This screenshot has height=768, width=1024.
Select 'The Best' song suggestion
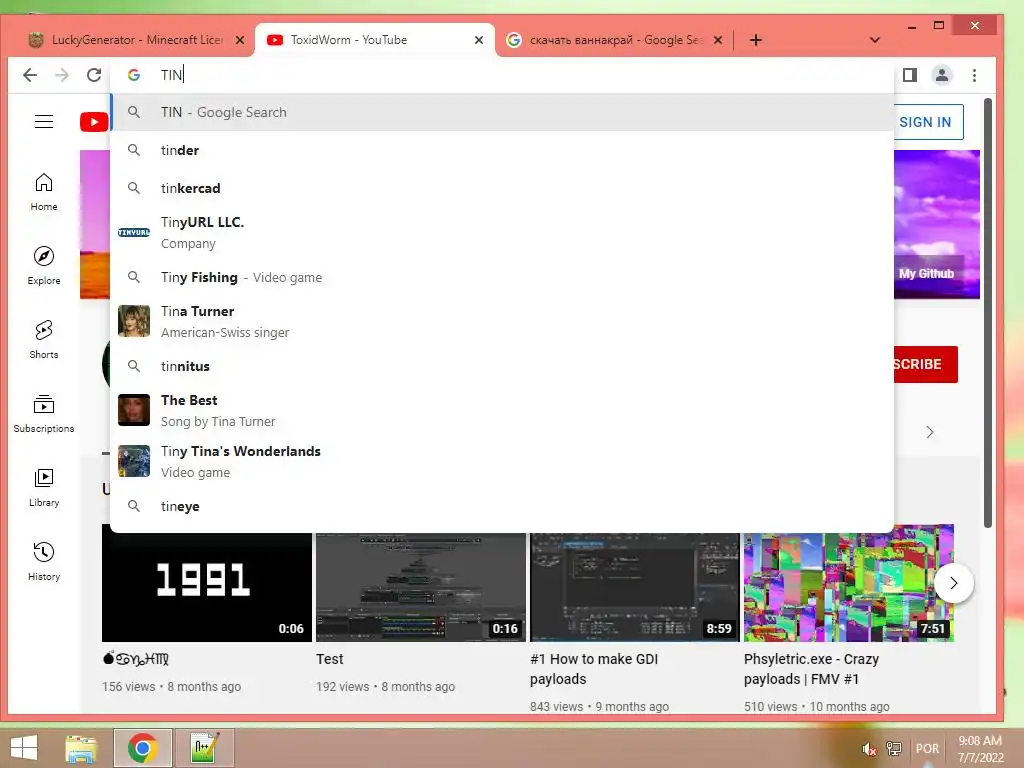(x=502, y=410)
